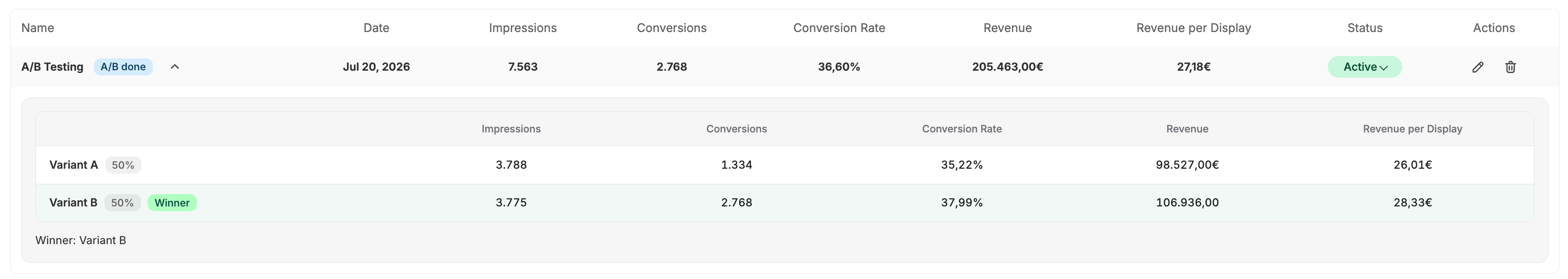1568x279 pixels.
Task: Click the A/B done badge
Action: (x=123, y=67)
